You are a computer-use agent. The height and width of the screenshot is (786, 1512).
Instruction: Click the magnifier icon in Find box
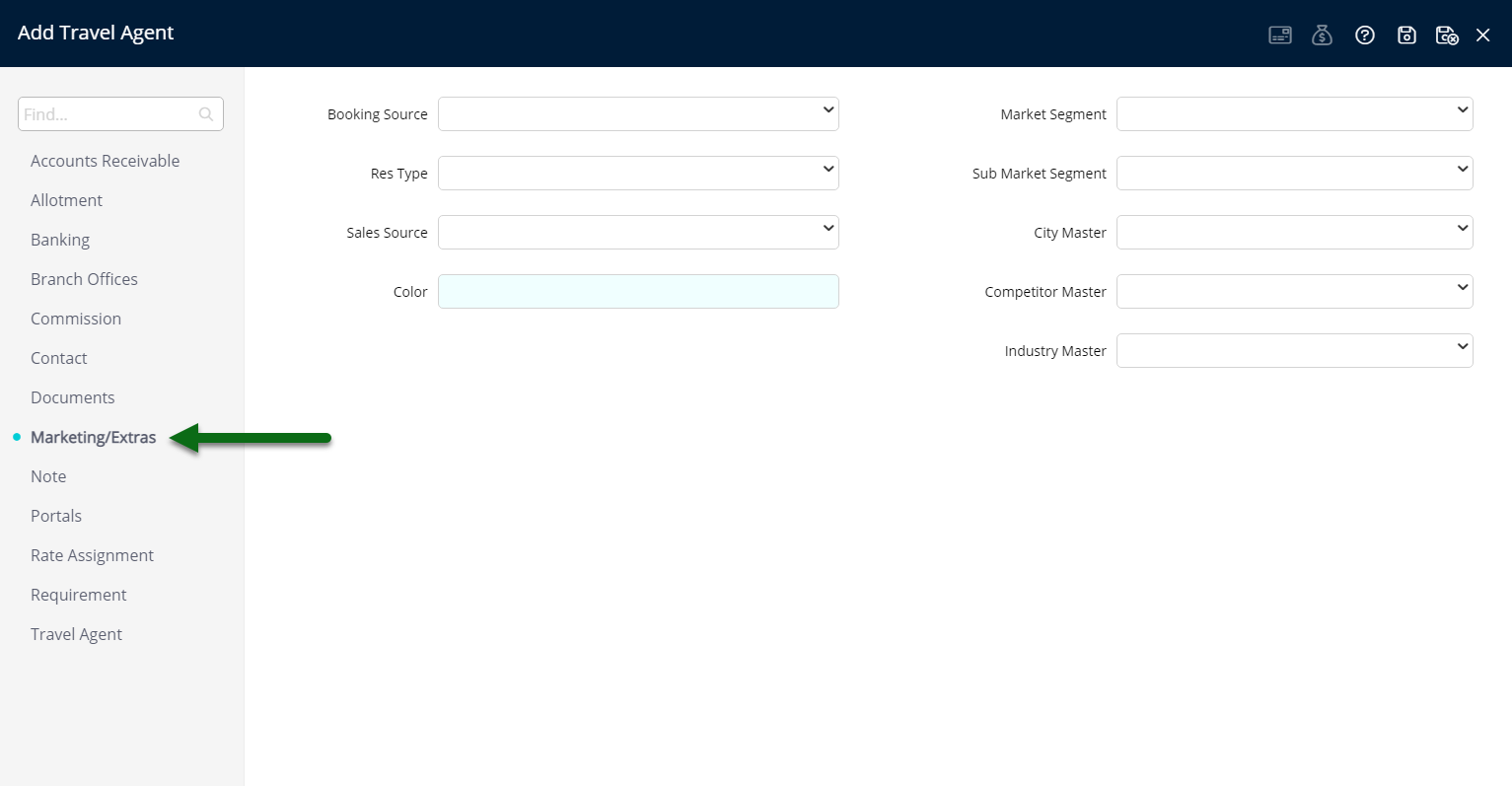click(206, 114)
